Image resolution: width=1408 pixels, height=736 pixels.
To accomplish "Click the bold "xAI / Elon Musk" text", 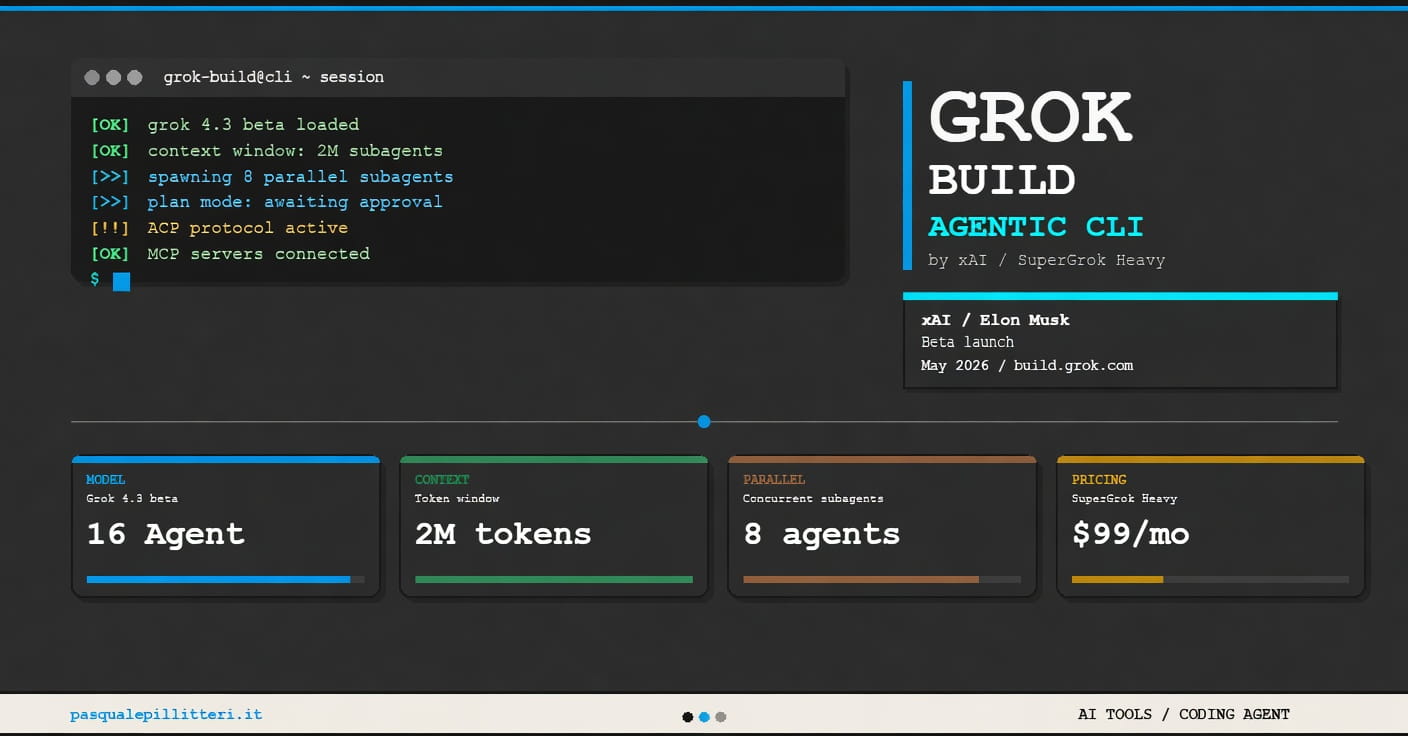I will click(x=995, y=320).
